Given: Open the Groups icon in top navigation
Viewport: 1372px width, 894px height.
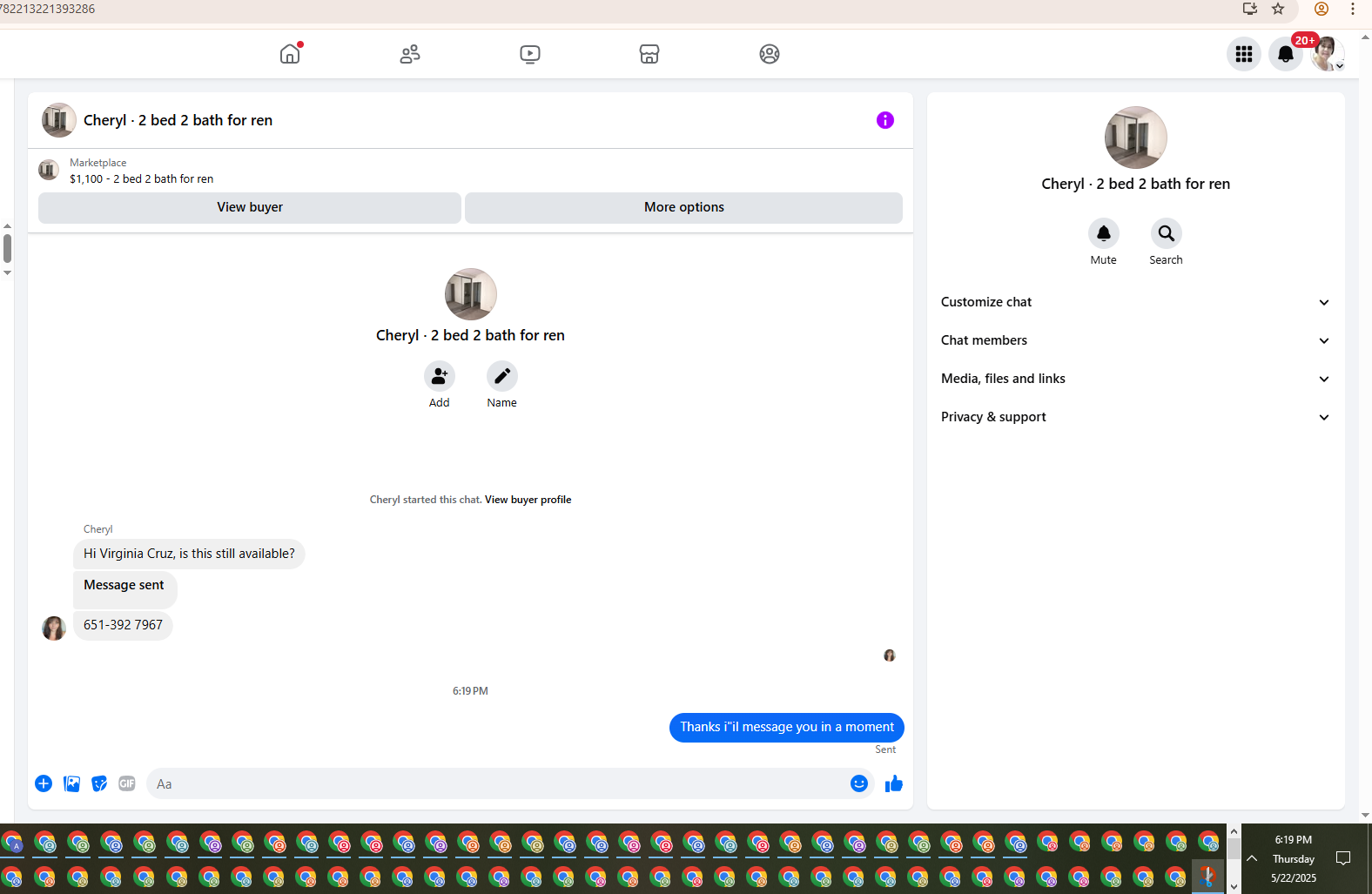Looking at the screenshot, I should [x=770, y=54].
